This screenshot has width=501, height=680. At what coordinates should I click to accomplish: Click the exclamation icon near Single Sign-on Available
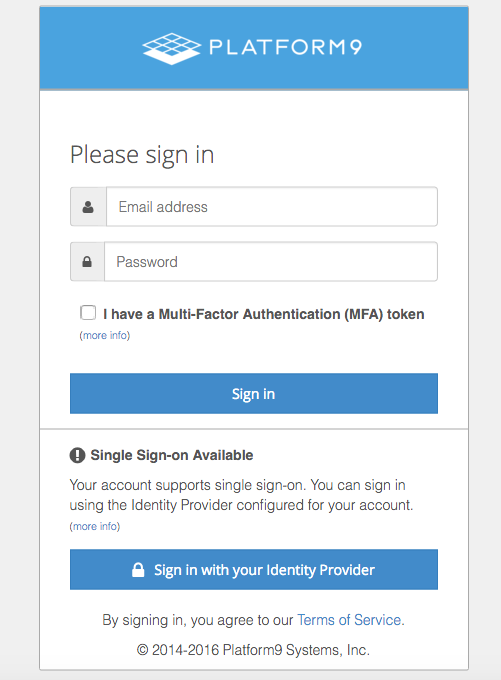(x=77, y=455)
